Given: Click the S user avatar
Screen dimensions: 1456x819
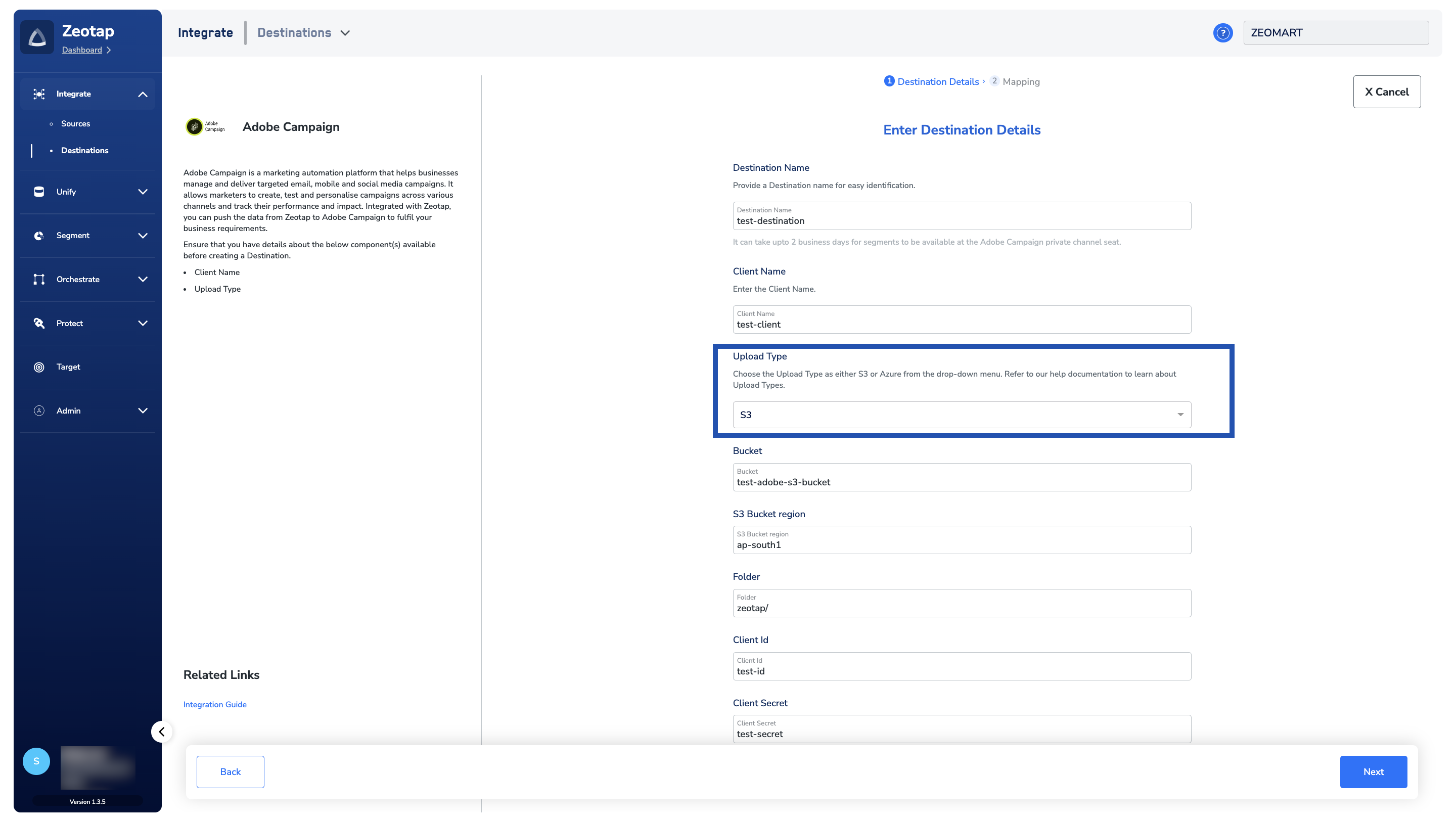Looking at the screenshot, I should 36,761.
